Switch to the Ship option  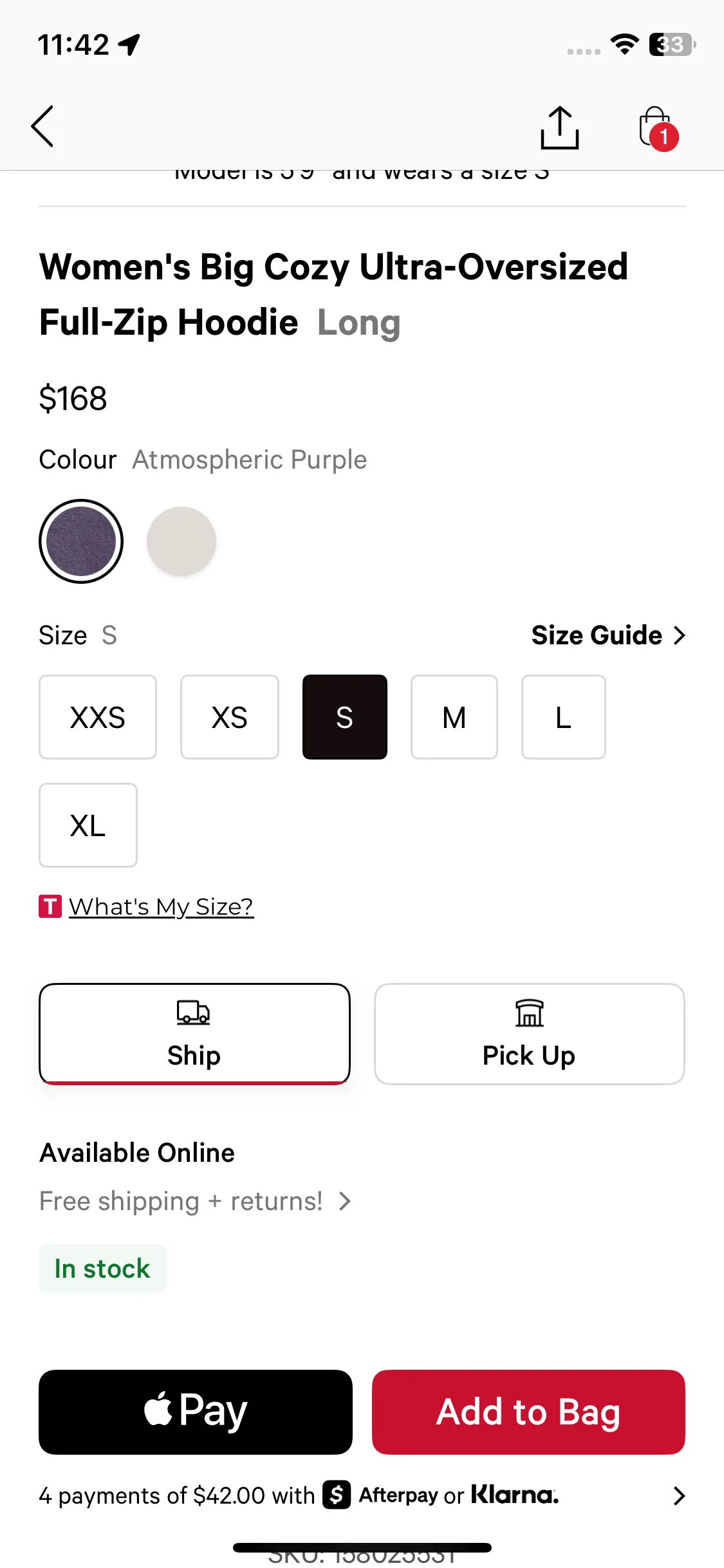pos(194,1034)
